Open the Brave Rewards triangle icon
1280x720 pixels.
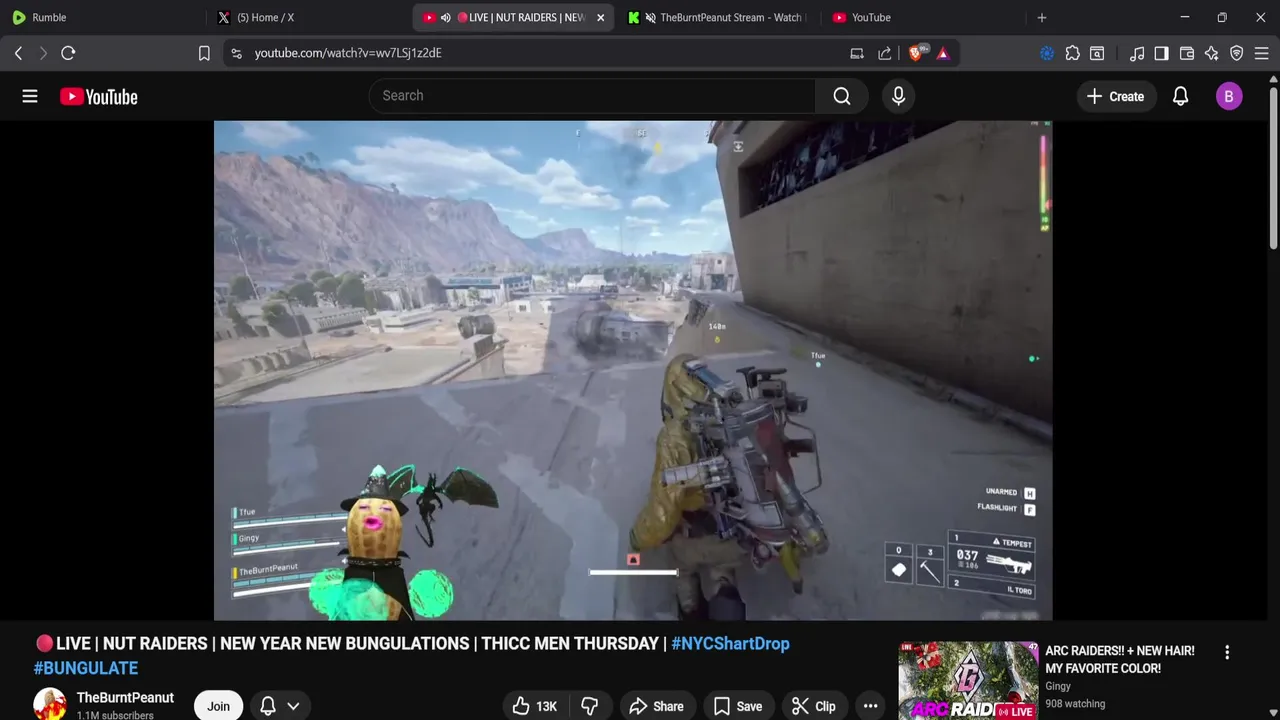pos(943,53)
